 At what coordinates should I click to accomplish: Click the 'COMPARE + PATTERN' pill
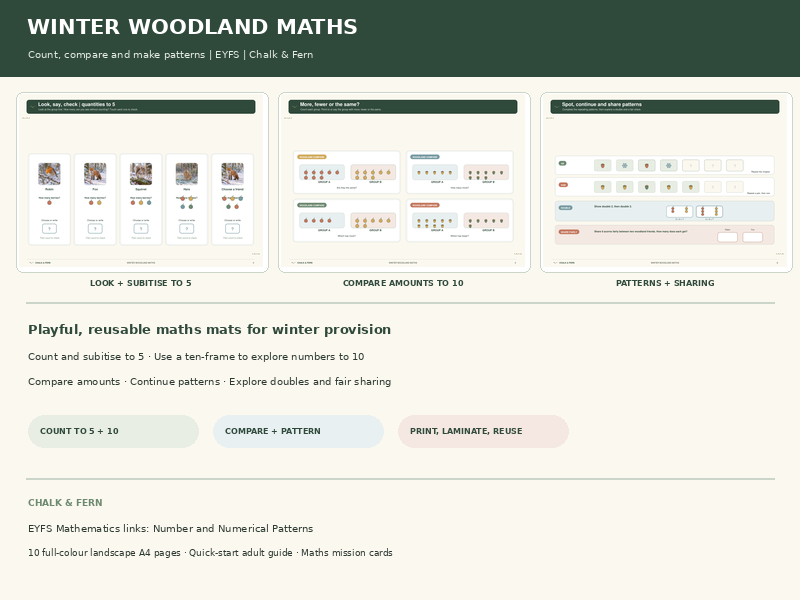click(298, 431)
